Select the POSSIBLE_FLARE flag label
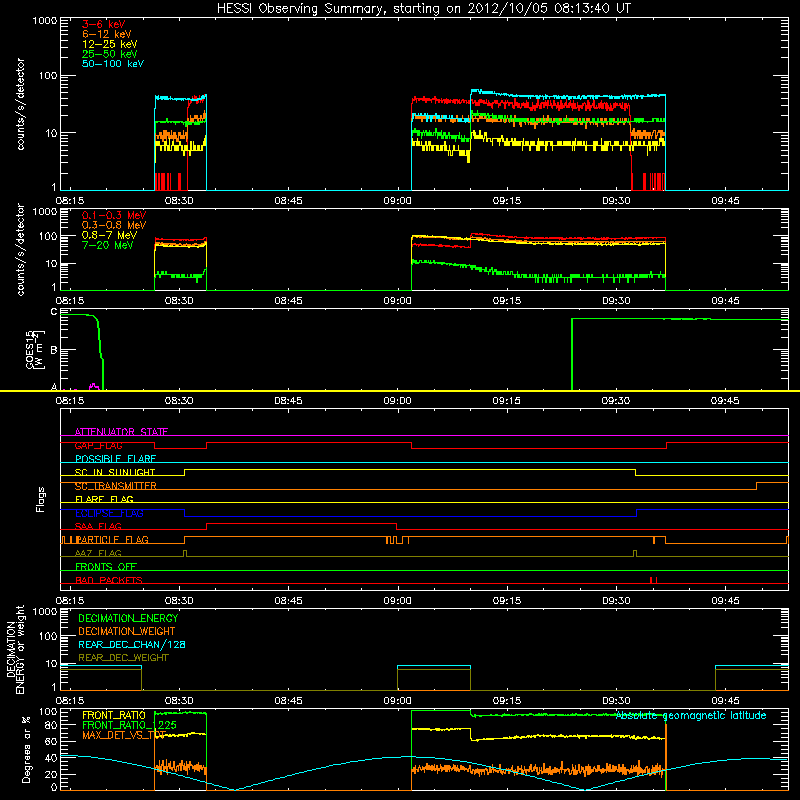The height and width of the screenshot is (800, 800). coord(115,459)
